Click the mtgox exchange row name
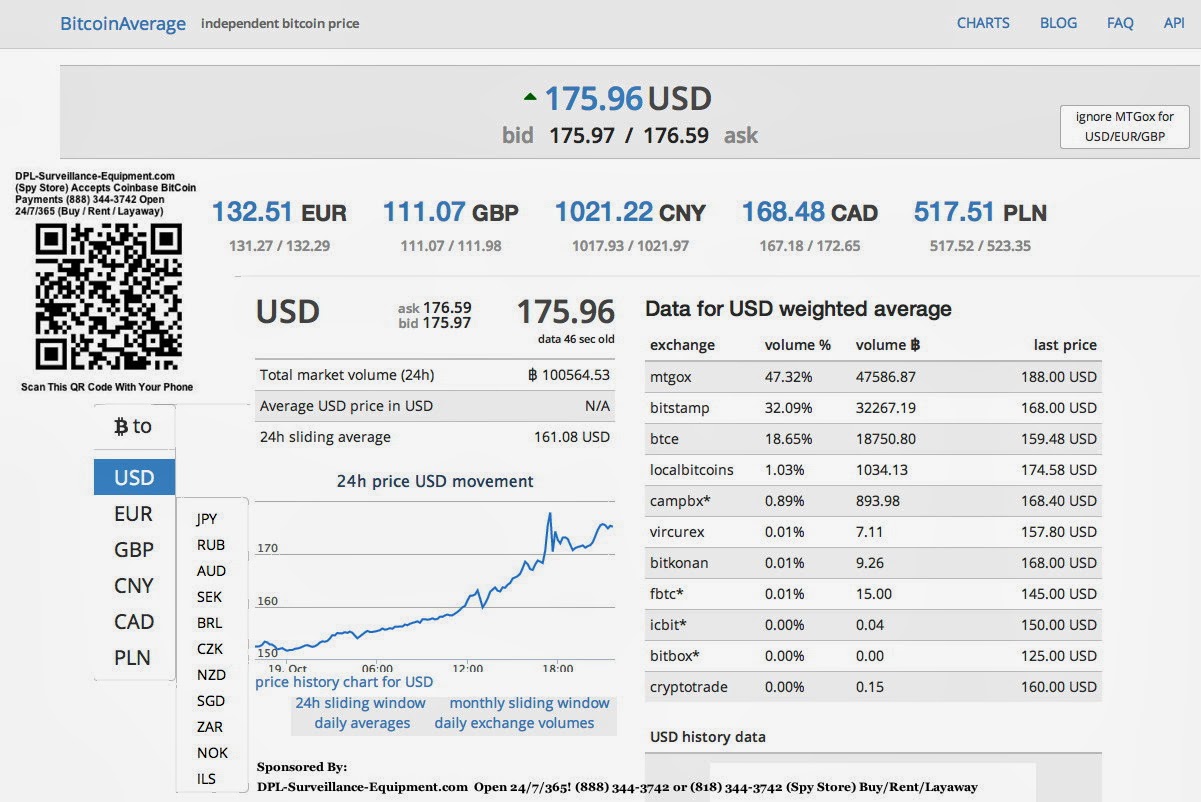This screenshot has height=802, width=1201. click(670, 377)
